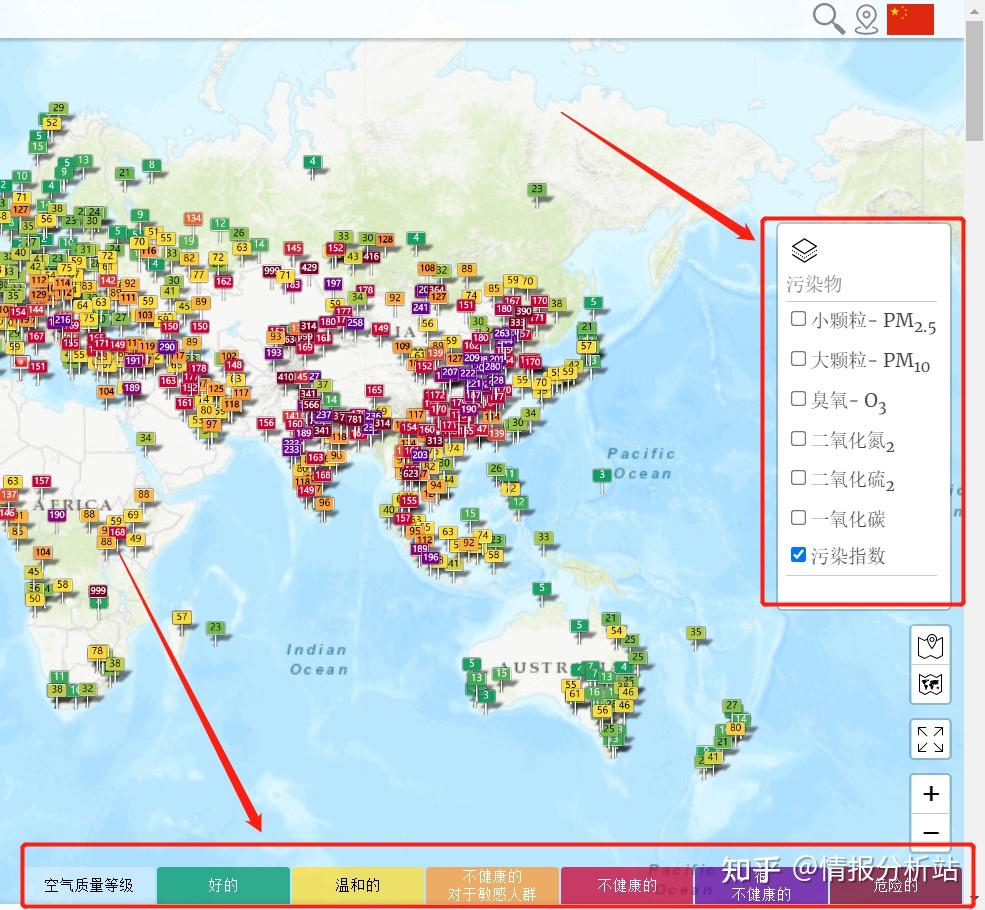Enable the 一氧化碳 checkbox
Screen dimensions: 985x910
click(x=798, y=518)
